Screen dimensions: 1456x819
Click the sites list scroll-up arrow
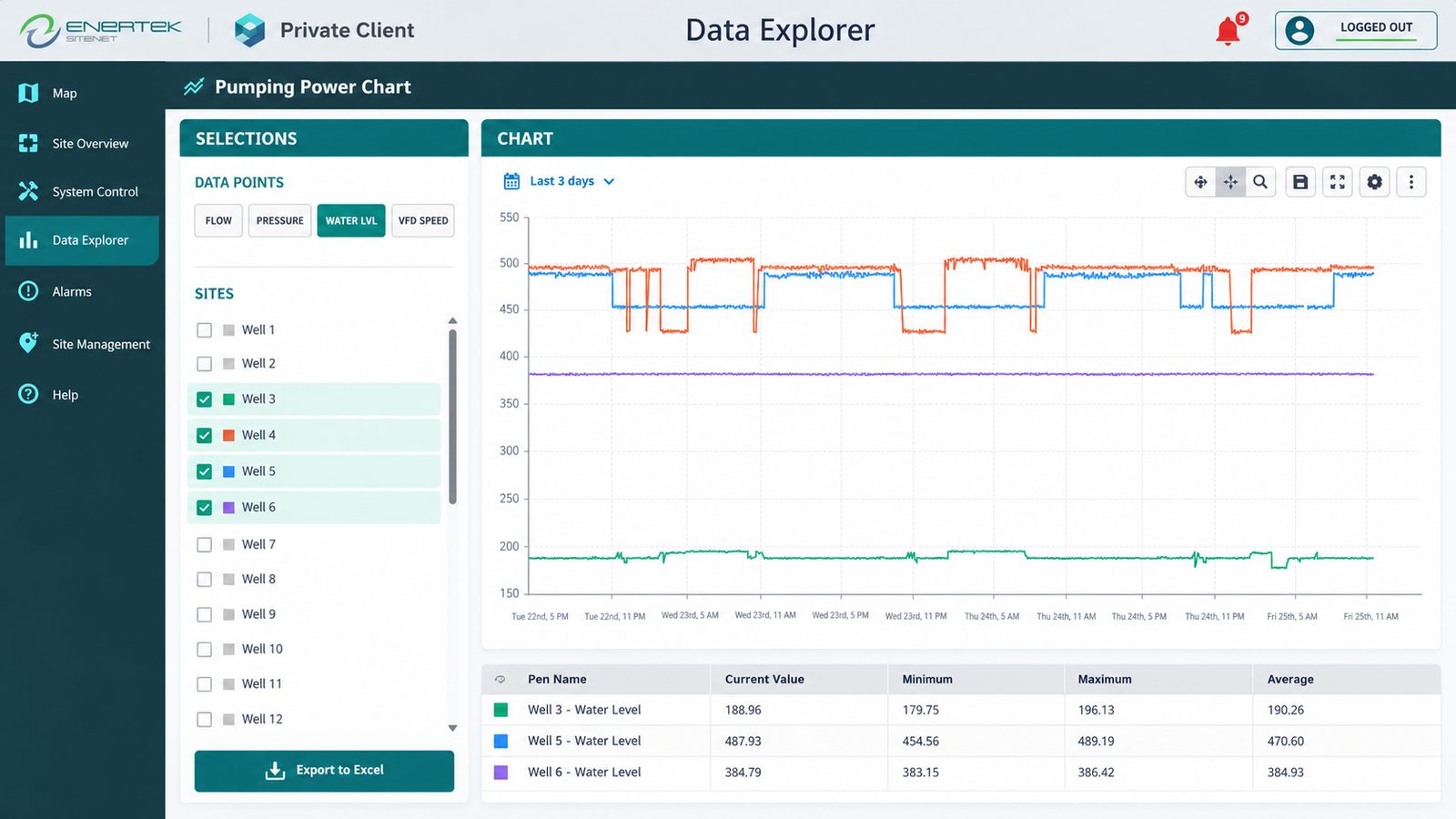tap(452, 321)
